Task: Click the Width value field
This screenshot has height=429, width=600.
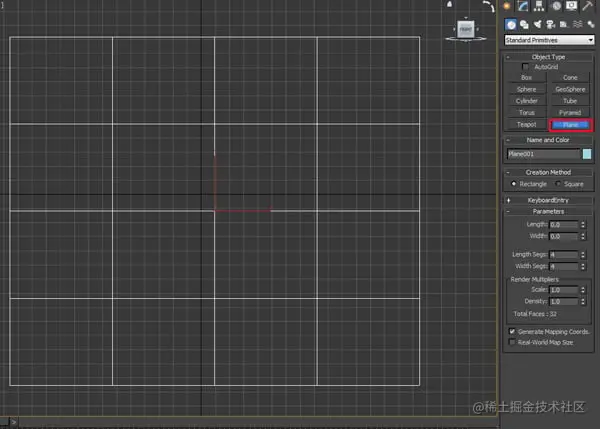Action: [x=564, y=237]
